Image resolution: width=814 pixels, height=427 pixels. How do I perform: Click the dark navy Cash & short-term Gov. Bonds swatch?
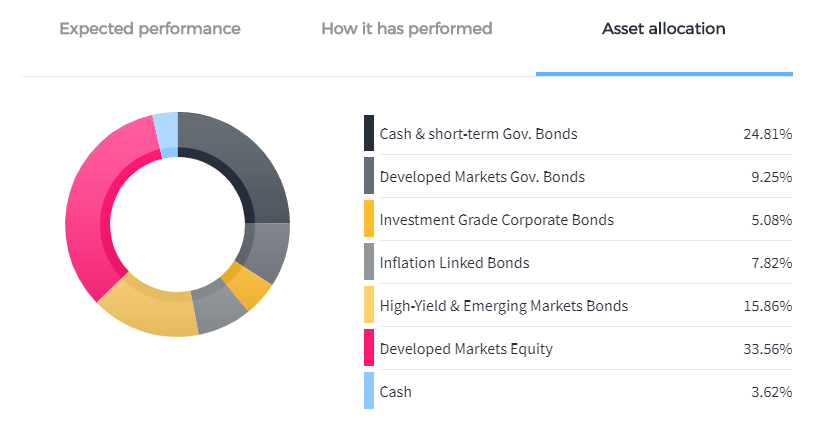point(369,133)
